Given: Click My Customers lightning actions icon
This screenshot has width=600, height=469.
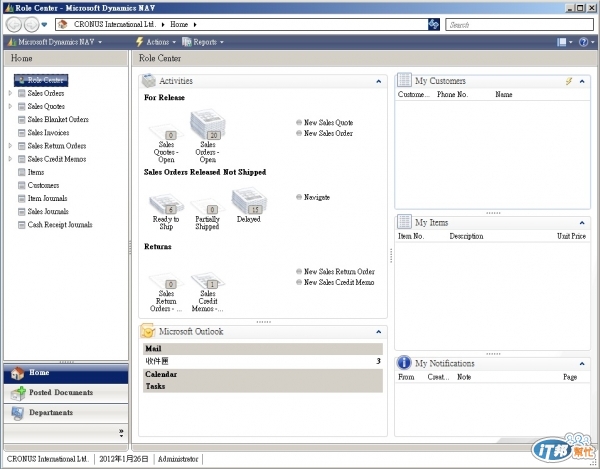Looking at the screenshot, I should coord(569,81).
